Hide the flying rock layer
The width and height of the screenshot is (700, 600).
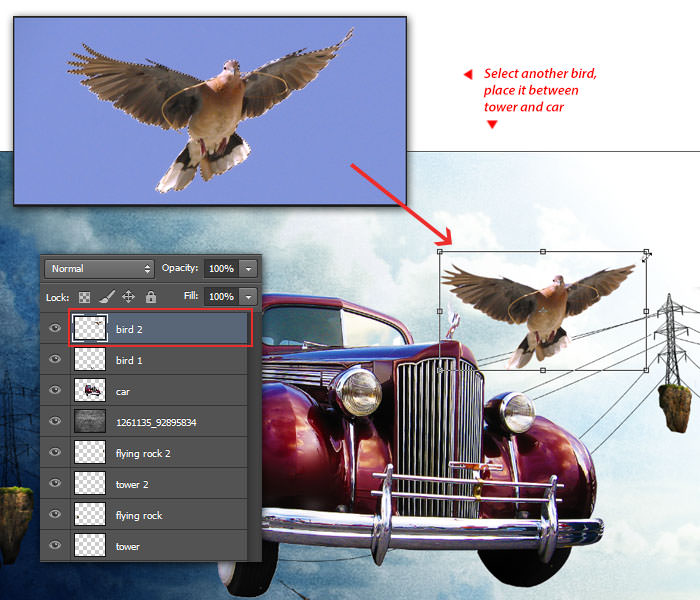click(x=55, y=514)
